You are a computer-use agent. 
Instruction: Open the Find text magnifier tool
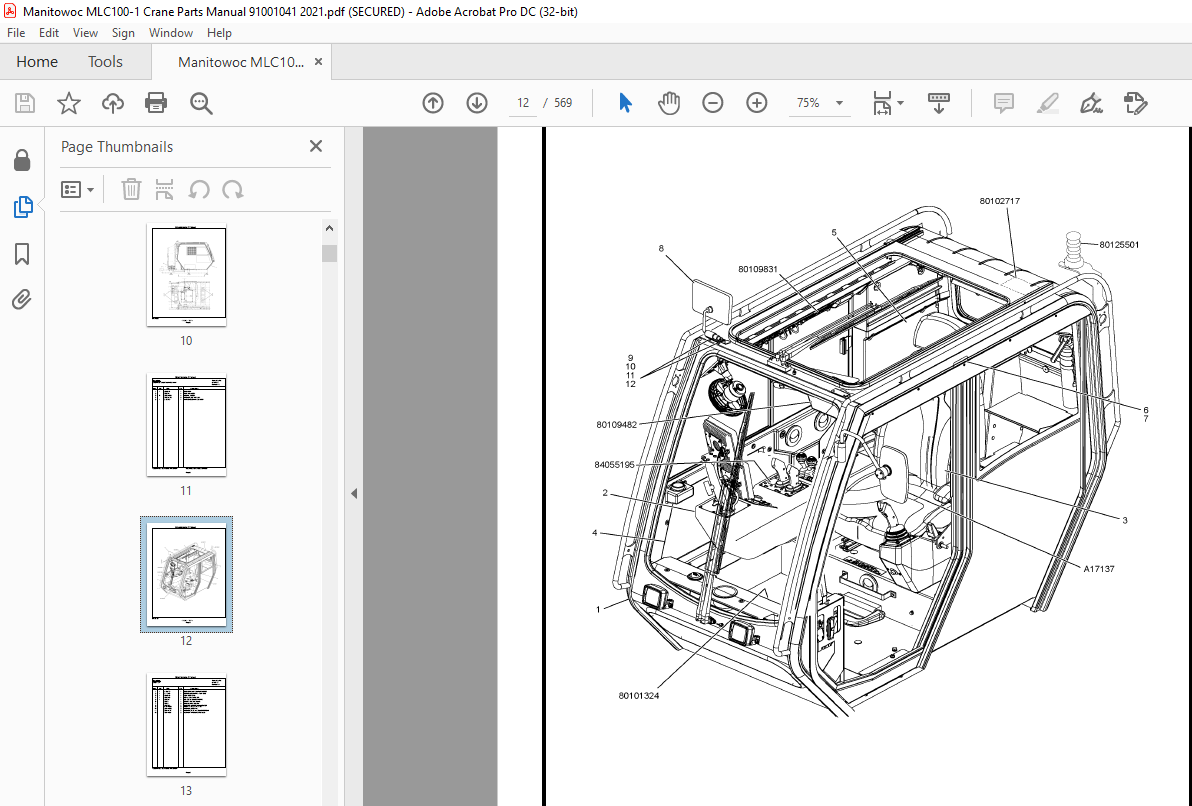[x=201, y=103]
